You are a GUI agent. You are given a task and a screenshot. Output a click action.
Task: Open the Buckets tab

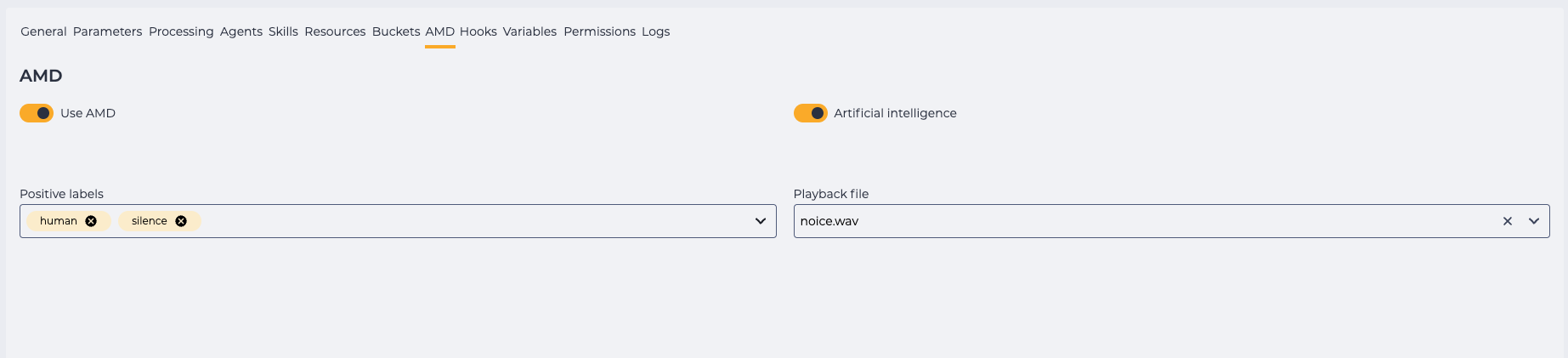pyautogui.click(x=396, y=31)
